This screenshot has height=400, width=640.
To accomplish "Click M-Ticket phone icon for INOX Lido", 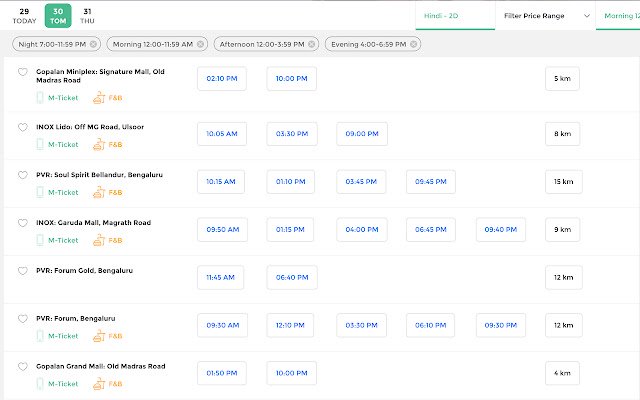I will [x=40, y=144].
